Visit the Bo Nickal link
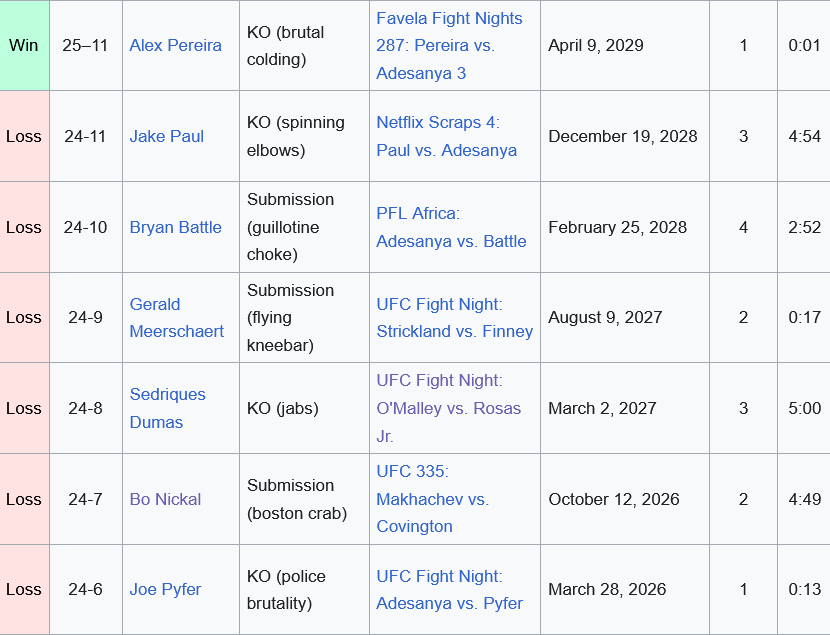 pyautogui.click(x=165, y=500)
